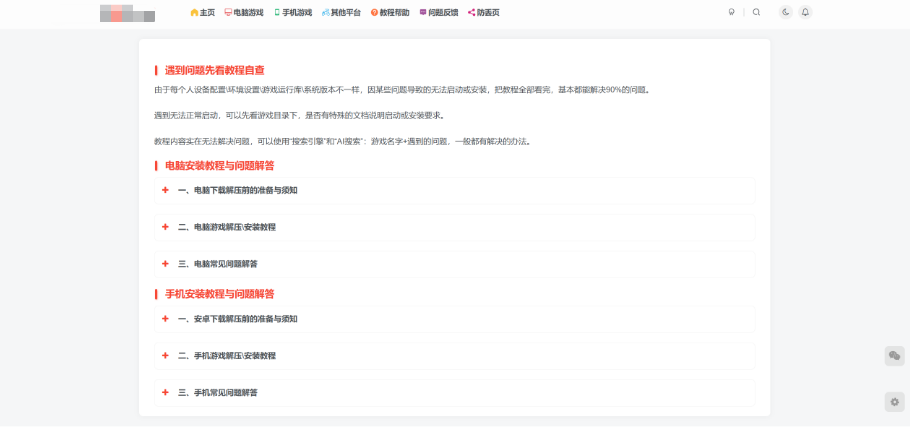Open the 手机游戏 navigation item
The image size is (910, 435).
pyautogui.click(x=293, y=12)
